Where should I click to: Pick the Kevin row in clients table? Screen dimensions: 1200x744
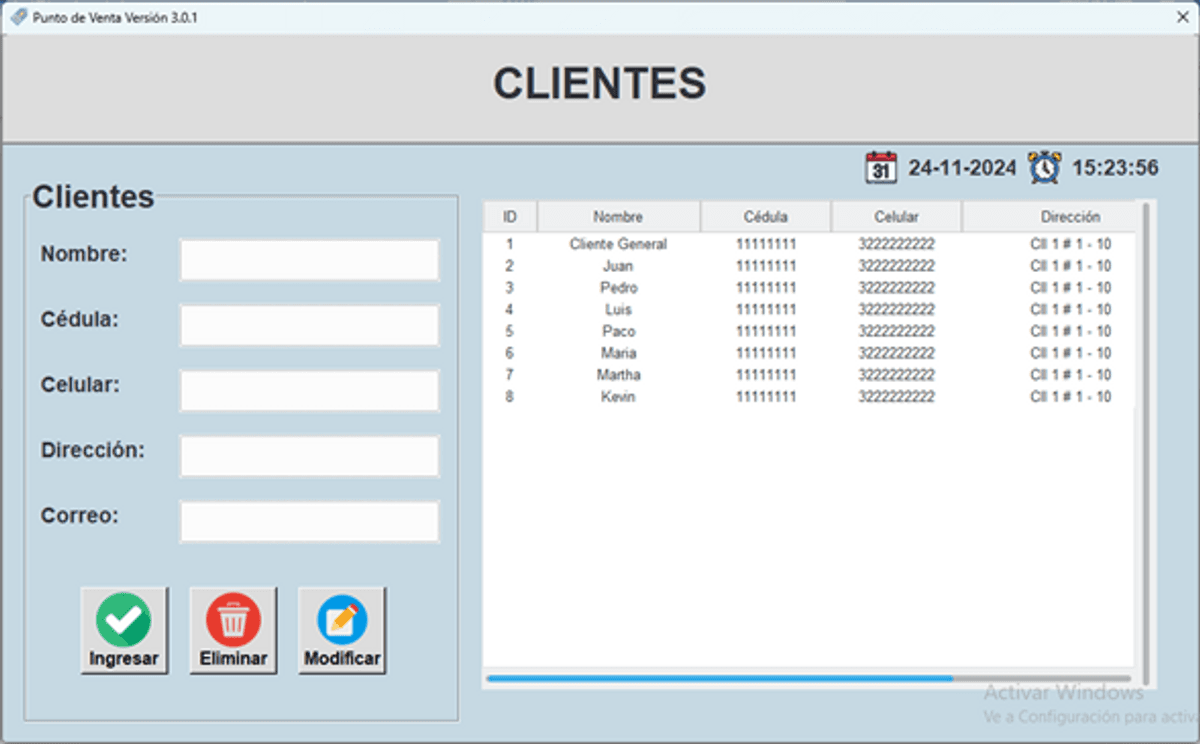click(618, 397)
